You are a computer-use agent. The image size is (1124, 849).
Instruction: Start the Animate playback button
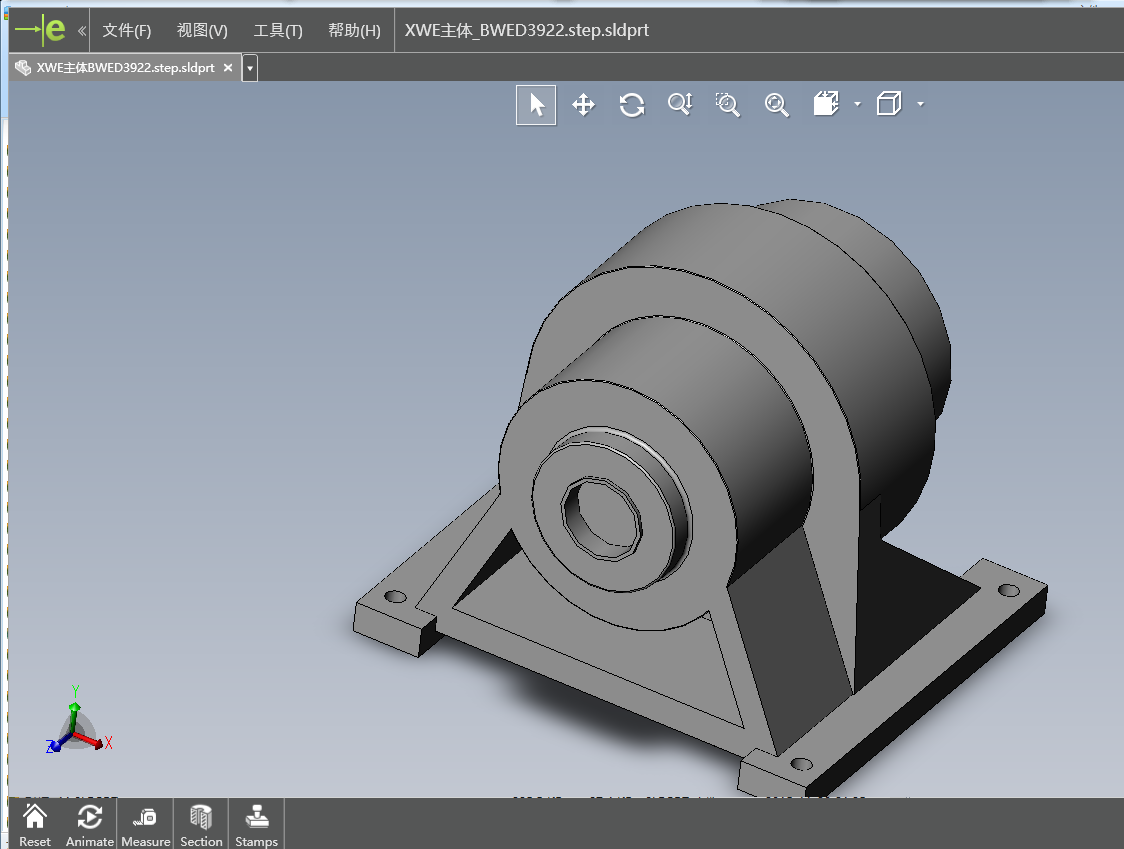coord(90,824)
